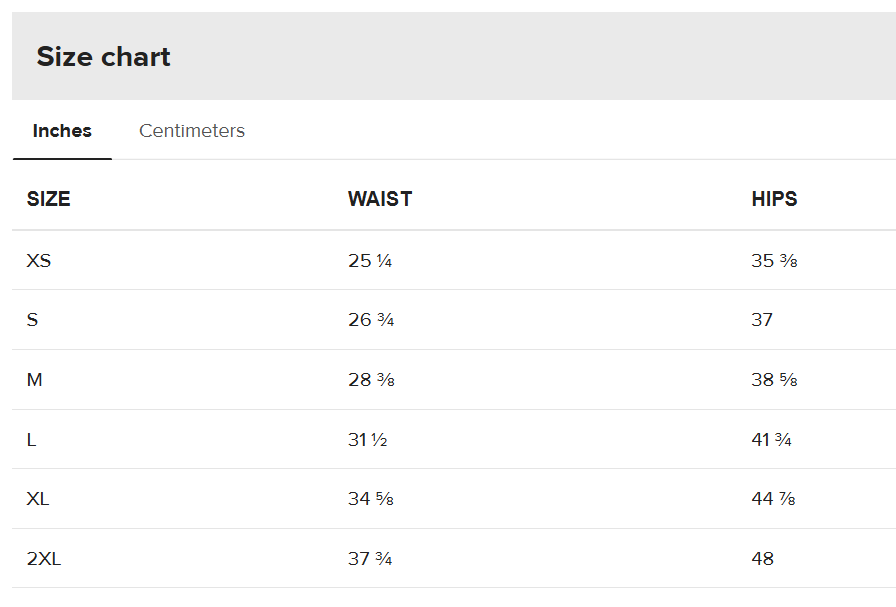Click the WAIST column header
896x607 pixels.
(380, 199)
